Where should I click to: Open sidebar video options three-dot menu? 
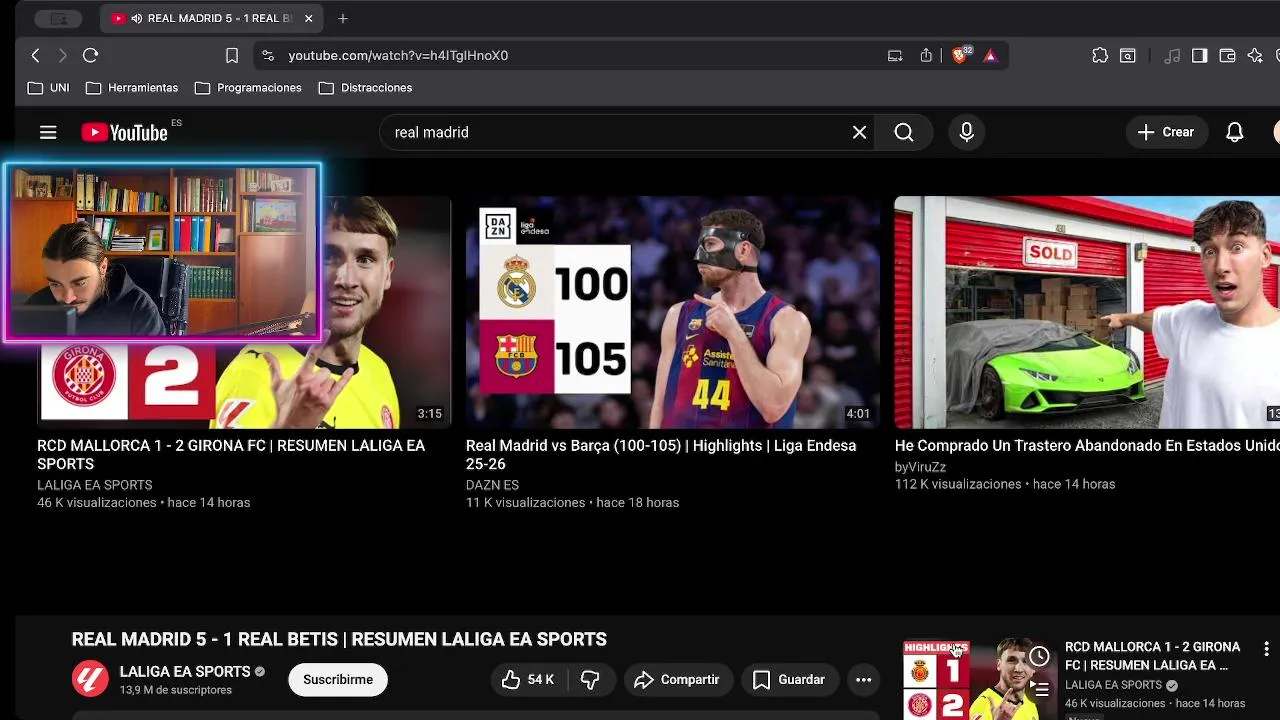(x=1266, y=649)
